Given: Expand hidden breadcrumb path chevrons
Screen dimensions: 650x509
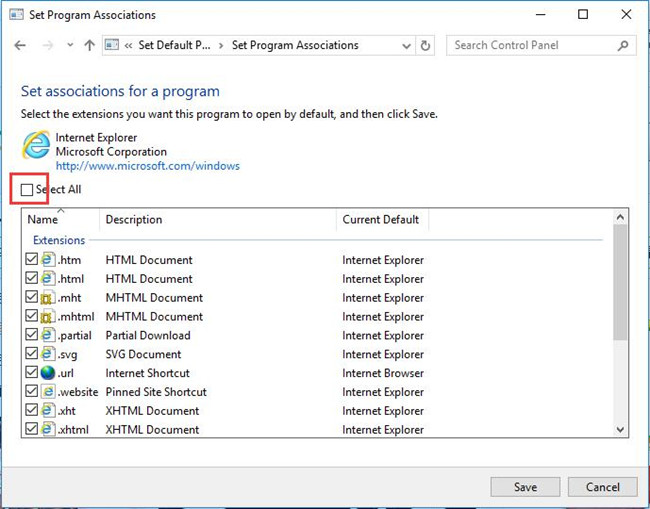Looking at the screenshot, I should coord(129,45).
